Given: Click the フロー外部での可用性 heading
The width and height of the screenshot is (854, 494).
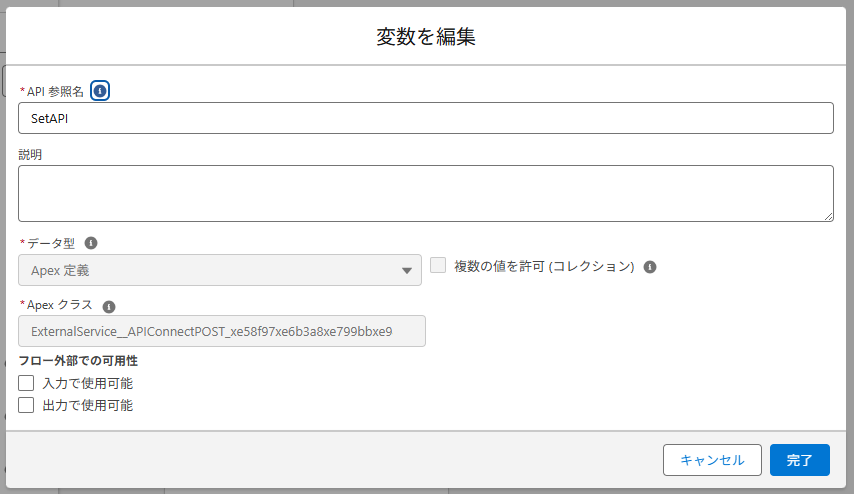Looking at the screenshot, I should click(x=78, y=361).
